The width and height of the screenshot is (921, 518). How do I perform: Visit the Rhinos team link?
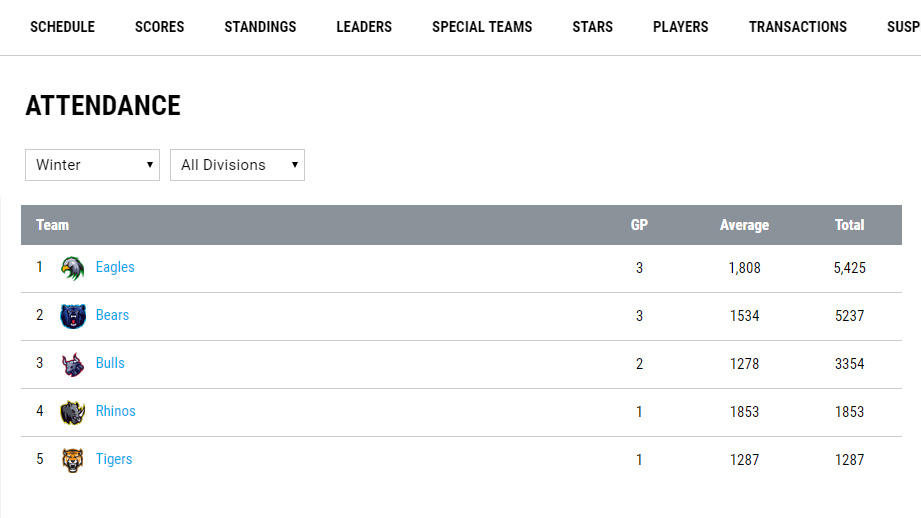[116, 411]
